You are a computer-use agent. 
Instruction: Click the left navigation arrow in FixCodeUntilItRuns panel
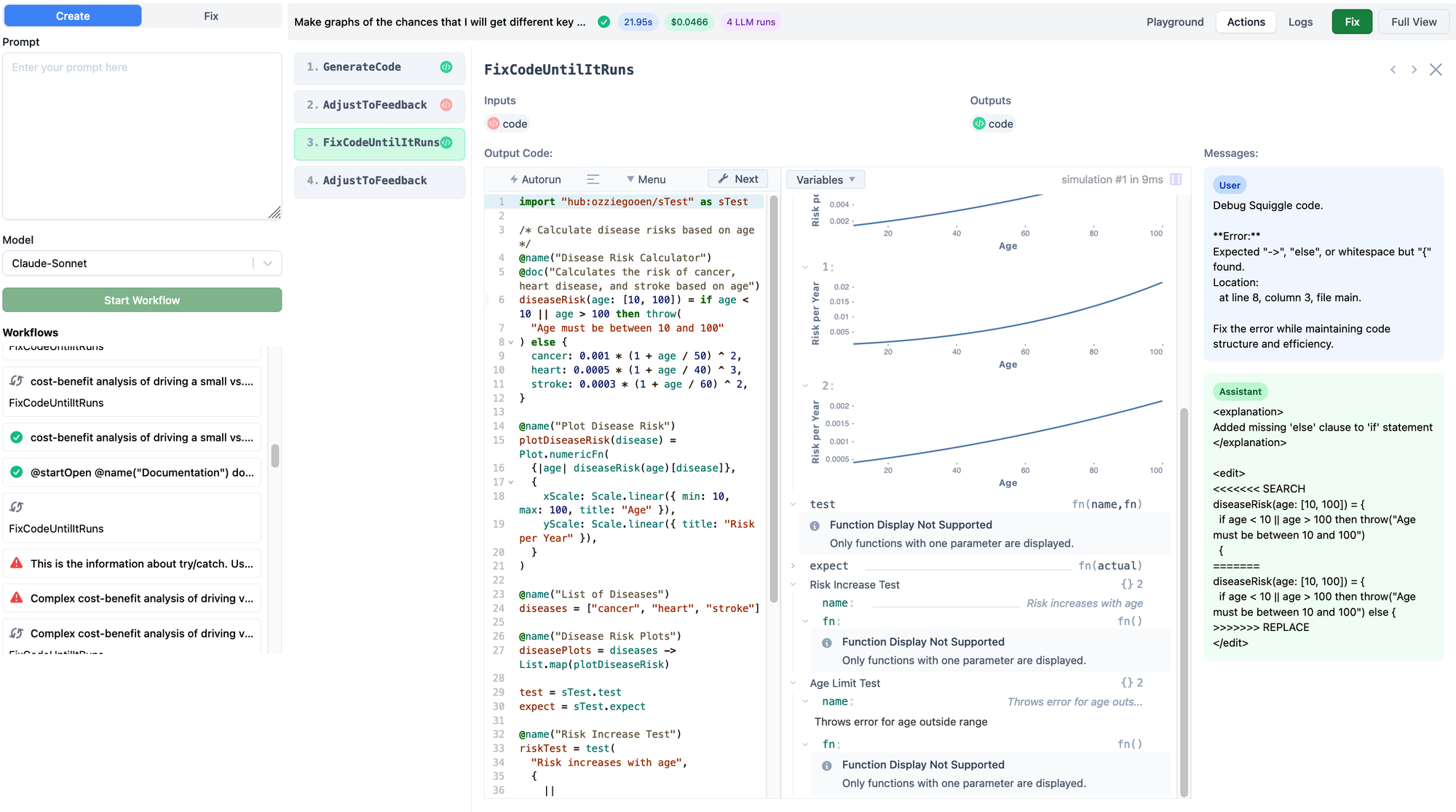click(x=1393, y=69)
